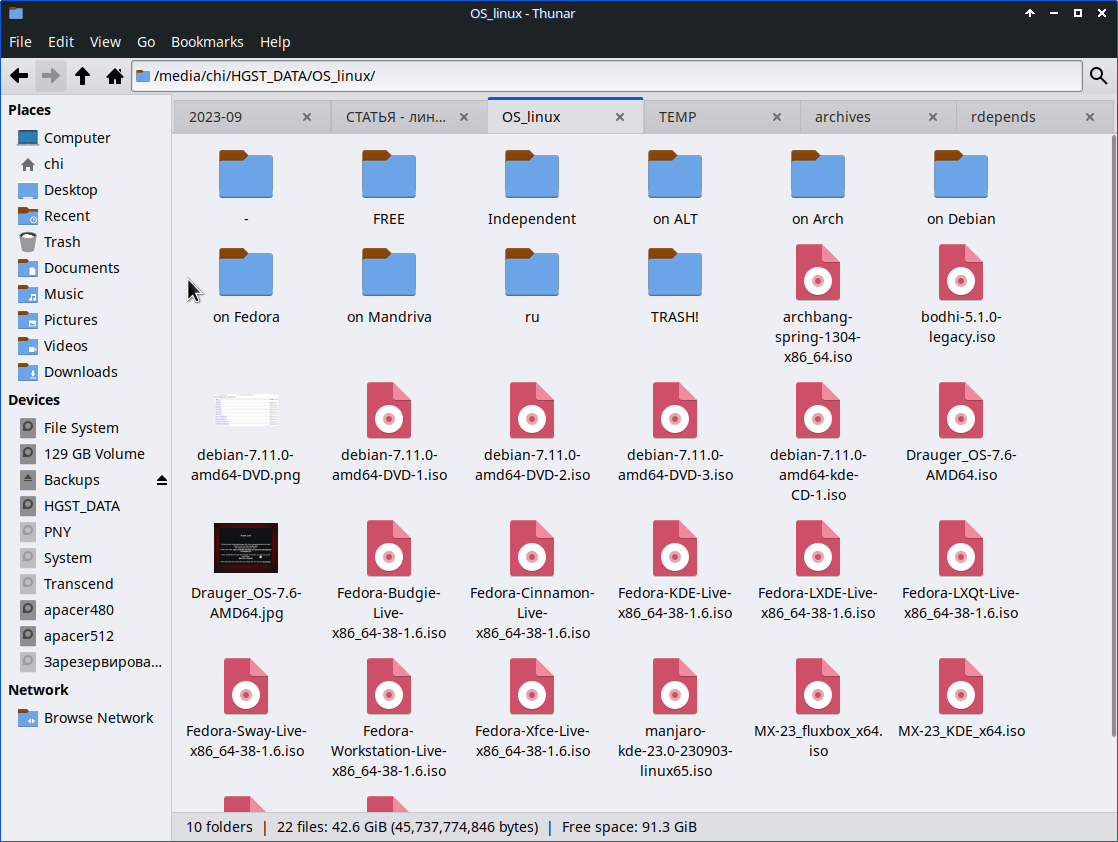
Task: Select Fedora-KDE-Live iso file
Action: (675, 571)
